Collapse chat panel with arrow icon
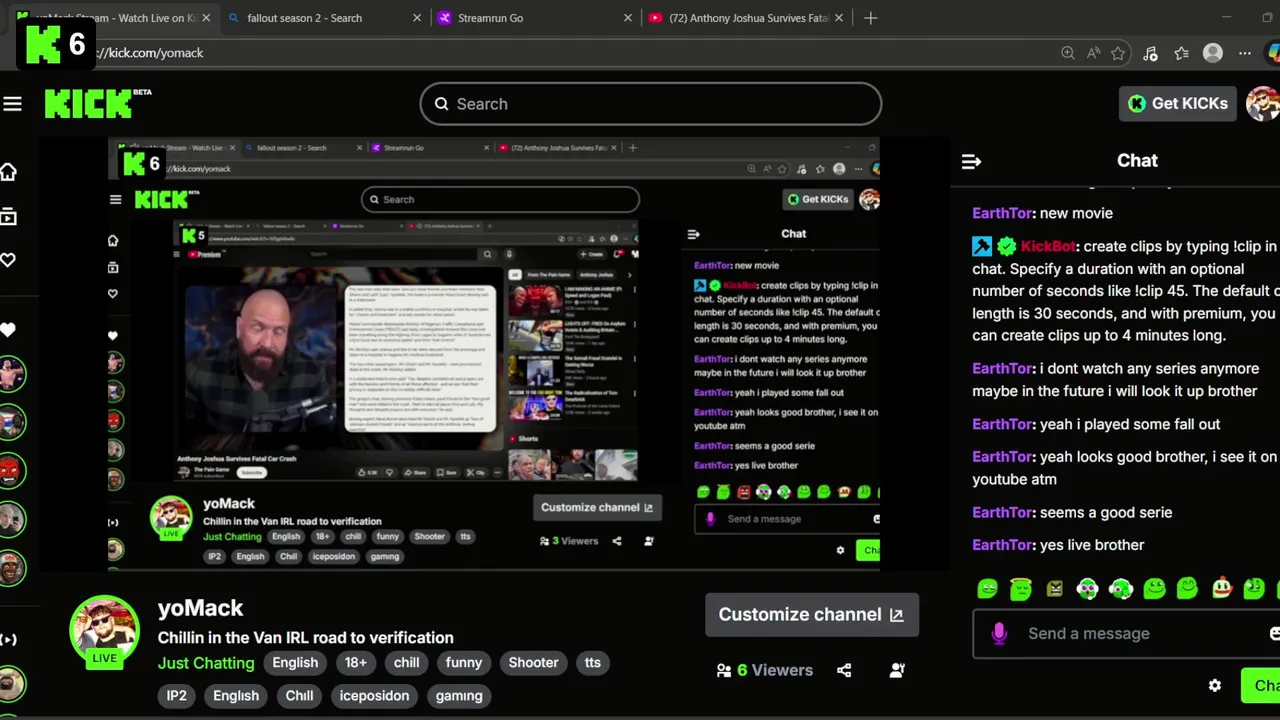 click(x=971, y=161)
